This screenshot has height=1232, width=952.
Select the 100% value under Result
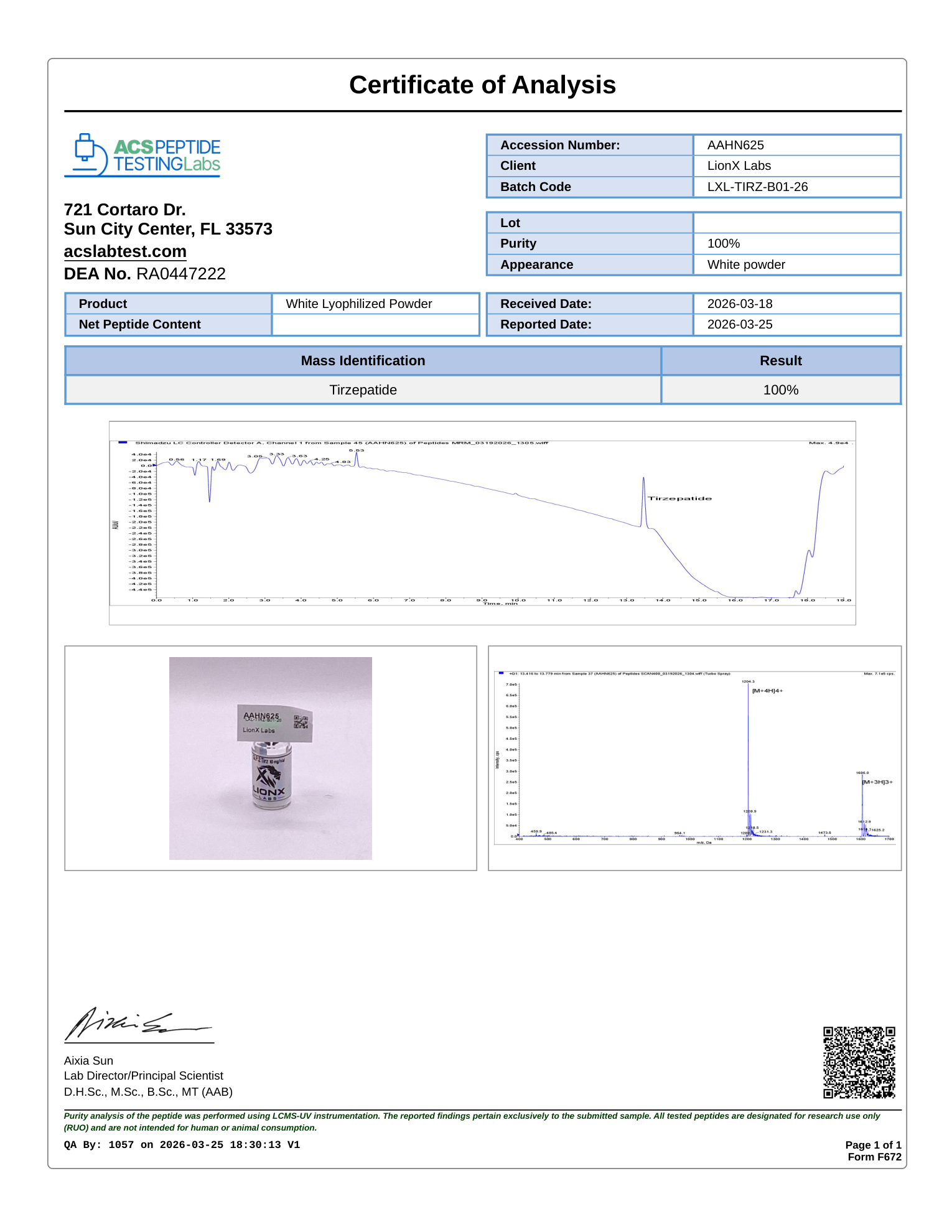[781, 390]
